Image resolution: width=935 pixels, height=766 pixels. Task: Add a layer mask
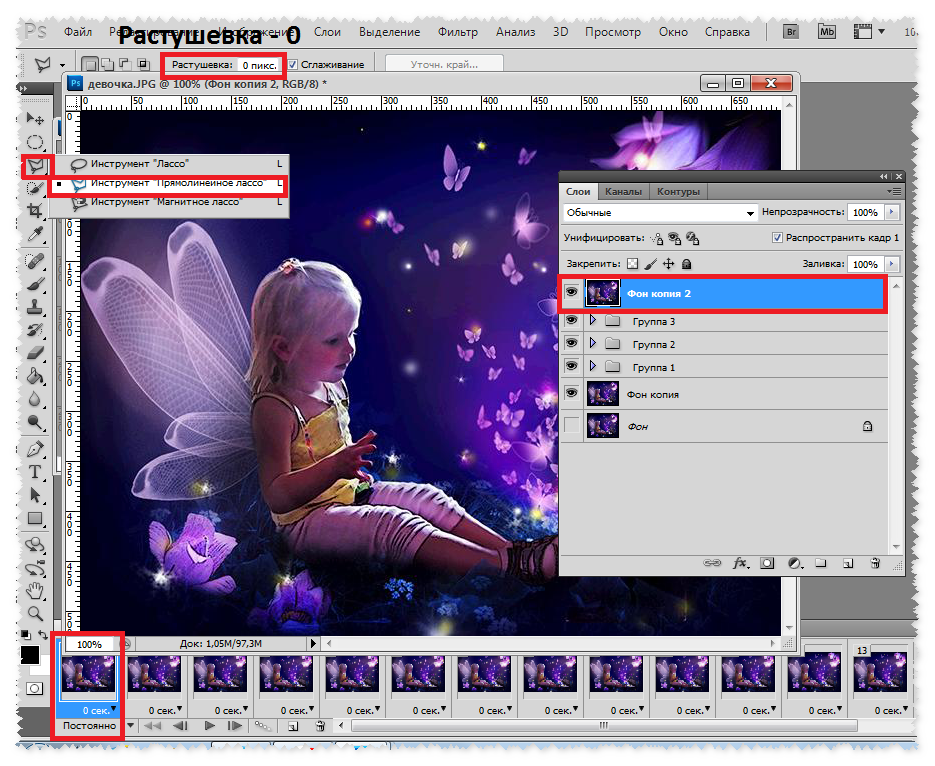pyautogui.click(x=767, y=563)
